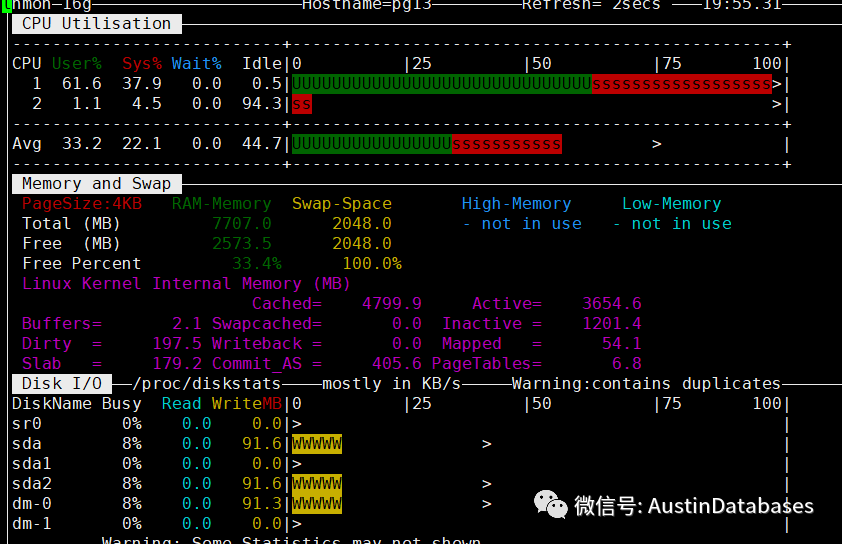Click the Low-Memory heading
Image resolution: width=842 pixels, height=544 pixels.
(671, 204)
